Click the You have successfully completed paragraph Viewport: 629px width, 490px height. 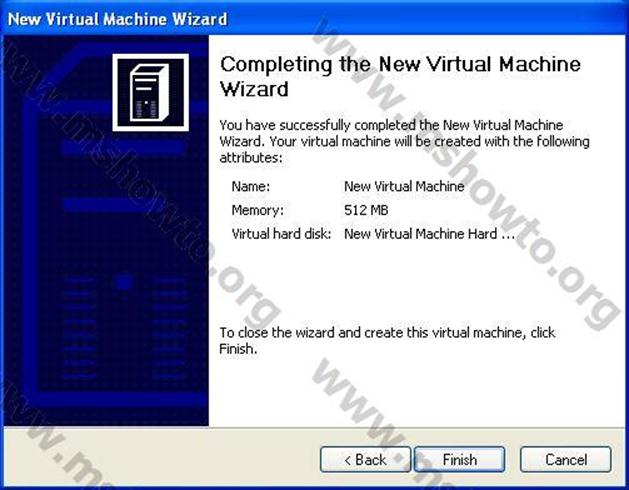(x=404, y=141)
